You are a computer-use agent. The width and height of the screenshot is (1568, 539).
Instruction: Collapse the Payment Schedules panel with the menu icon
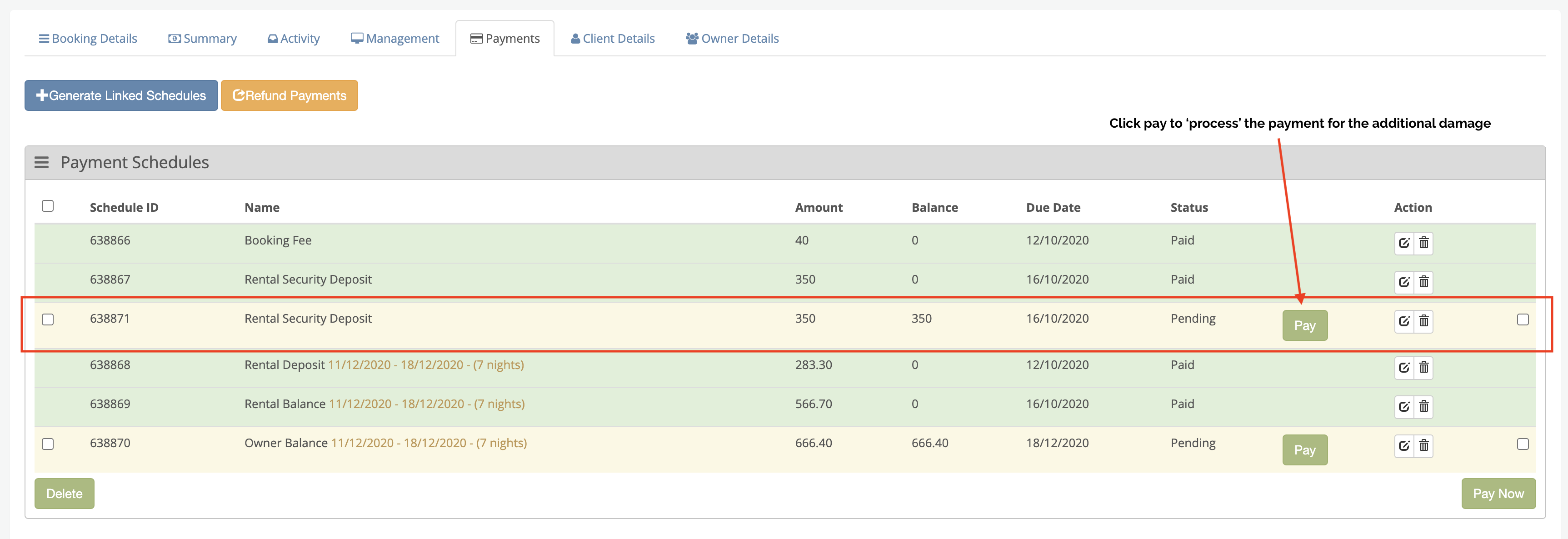pos(41,162)
